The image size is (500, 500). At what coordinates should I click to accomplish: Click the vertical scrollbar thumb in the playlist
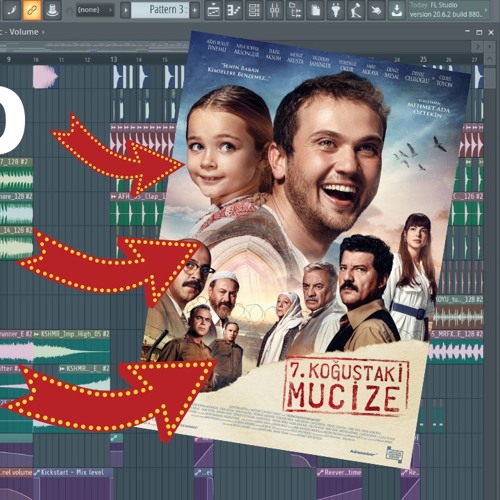point(490,77)
